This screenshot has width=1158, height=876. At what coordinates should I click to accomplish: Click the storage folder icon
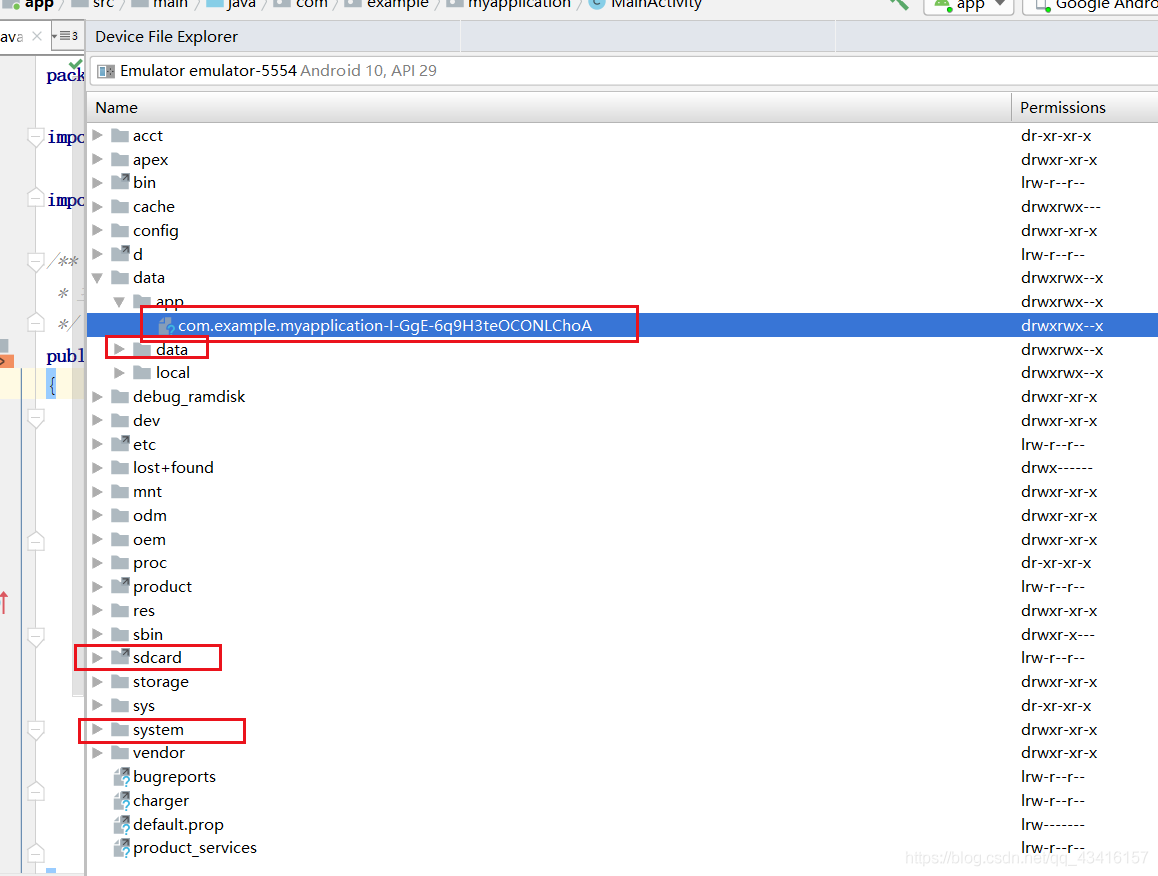tap(120, 681)
